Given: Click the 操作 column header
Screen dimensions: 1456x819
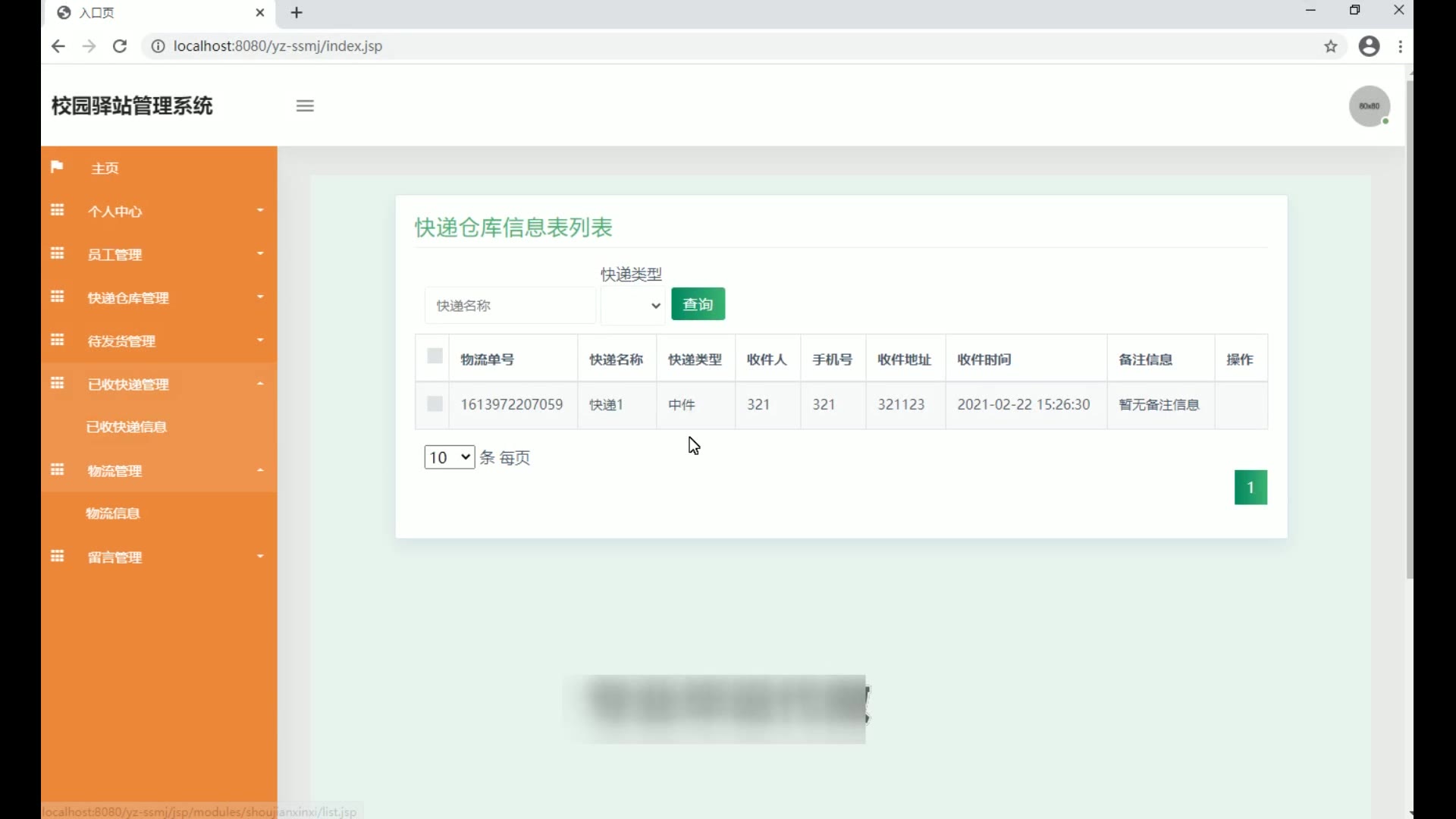Looking at the screenshot, I should click(1240, 359).
